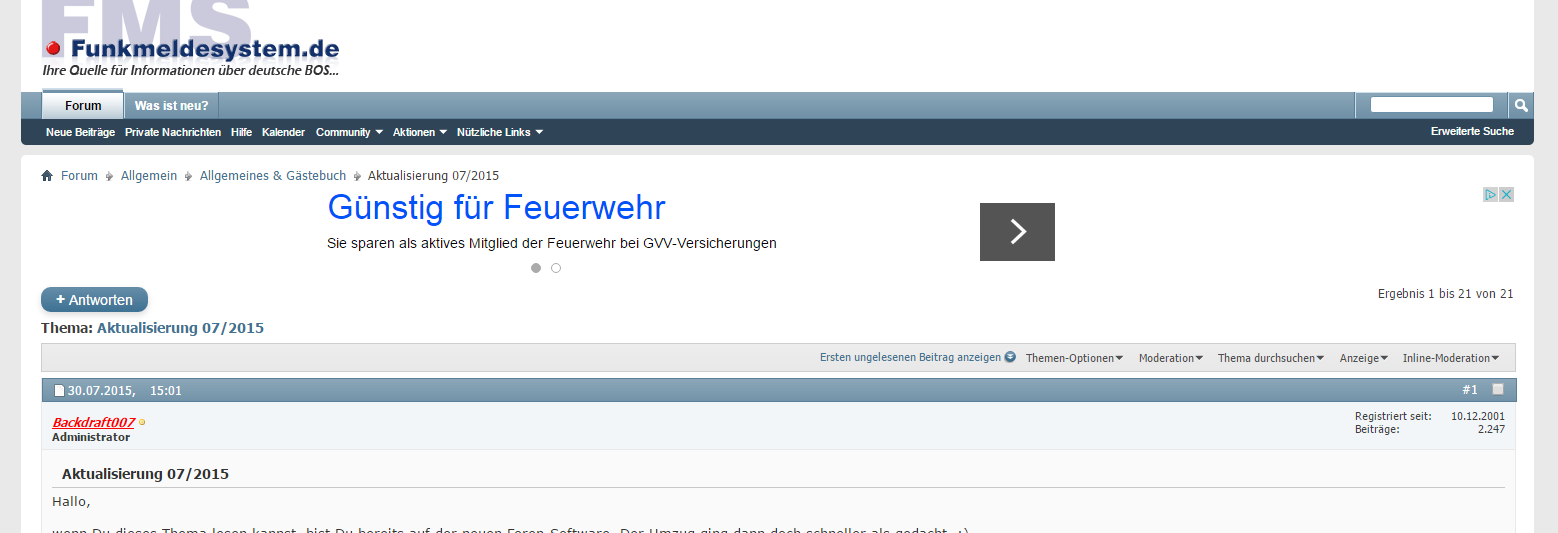Viewport: 1558px width, 533px height.
Task: Open Private Nachrichten in the navbar
Action: [x=173, y=132]
